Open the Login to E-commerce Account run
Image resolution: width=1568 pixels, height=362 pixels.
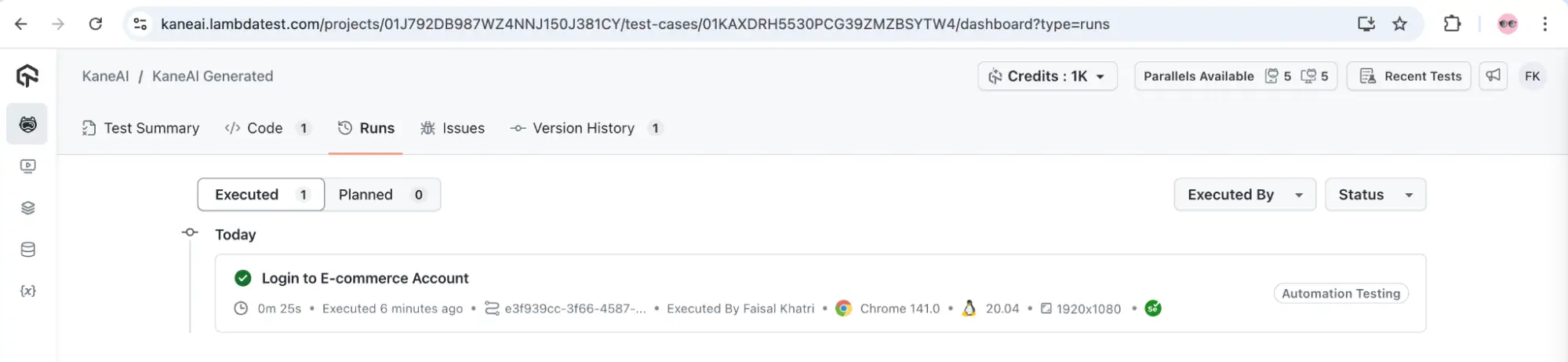(365, 278)
